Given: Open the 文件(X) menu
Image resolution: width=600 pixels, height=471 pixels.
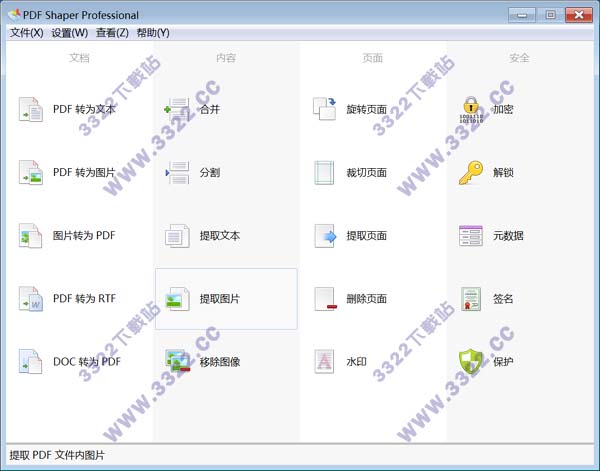Looking at the screenshot, I should 26,33.
